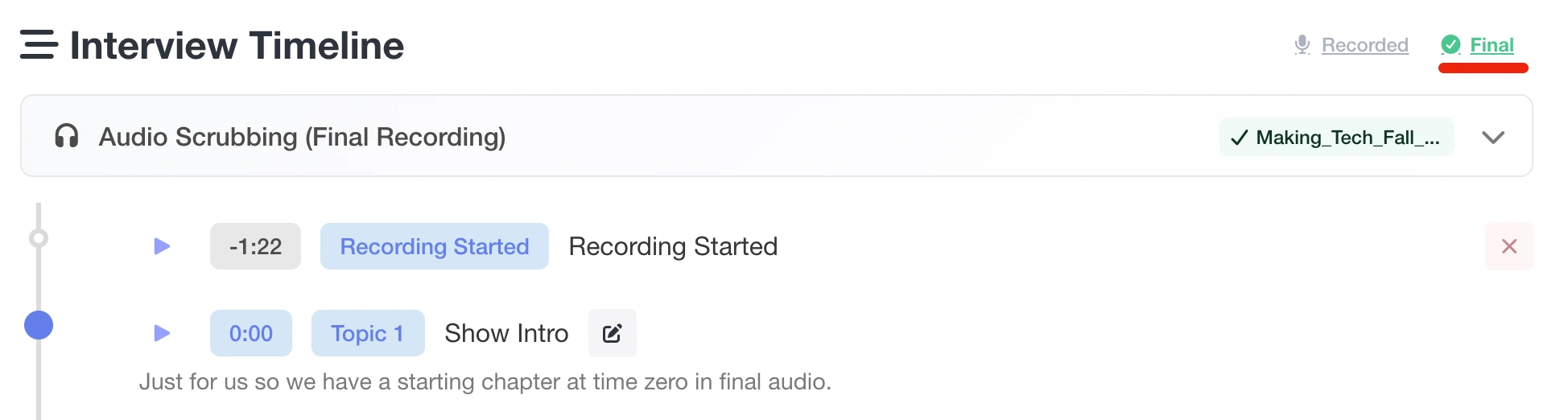Click the headphones Audio Scrubbing icon
Viewport: 1568px width, 420px height.
(67, 137)
